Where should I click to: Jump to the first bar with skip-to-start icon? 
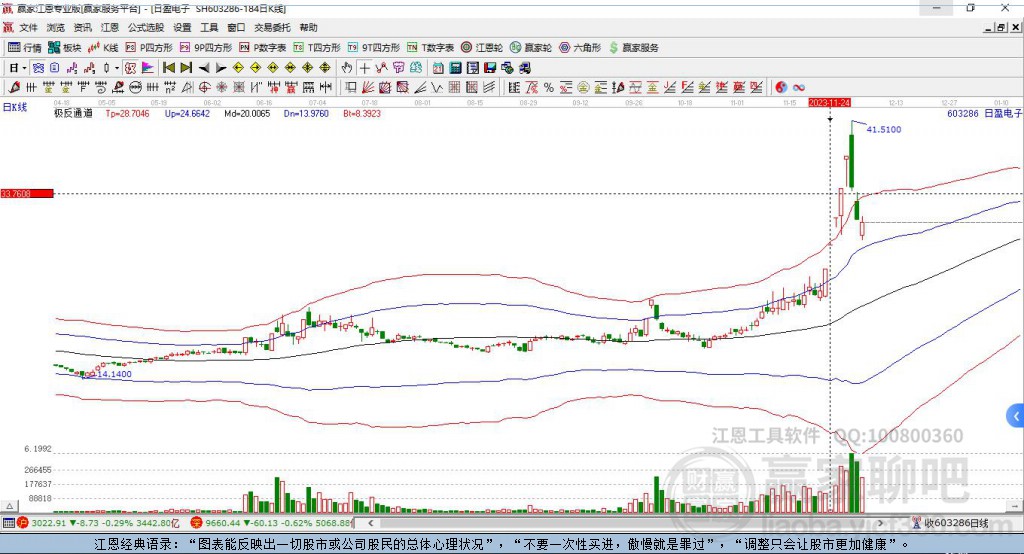click(x=168, y=68)
